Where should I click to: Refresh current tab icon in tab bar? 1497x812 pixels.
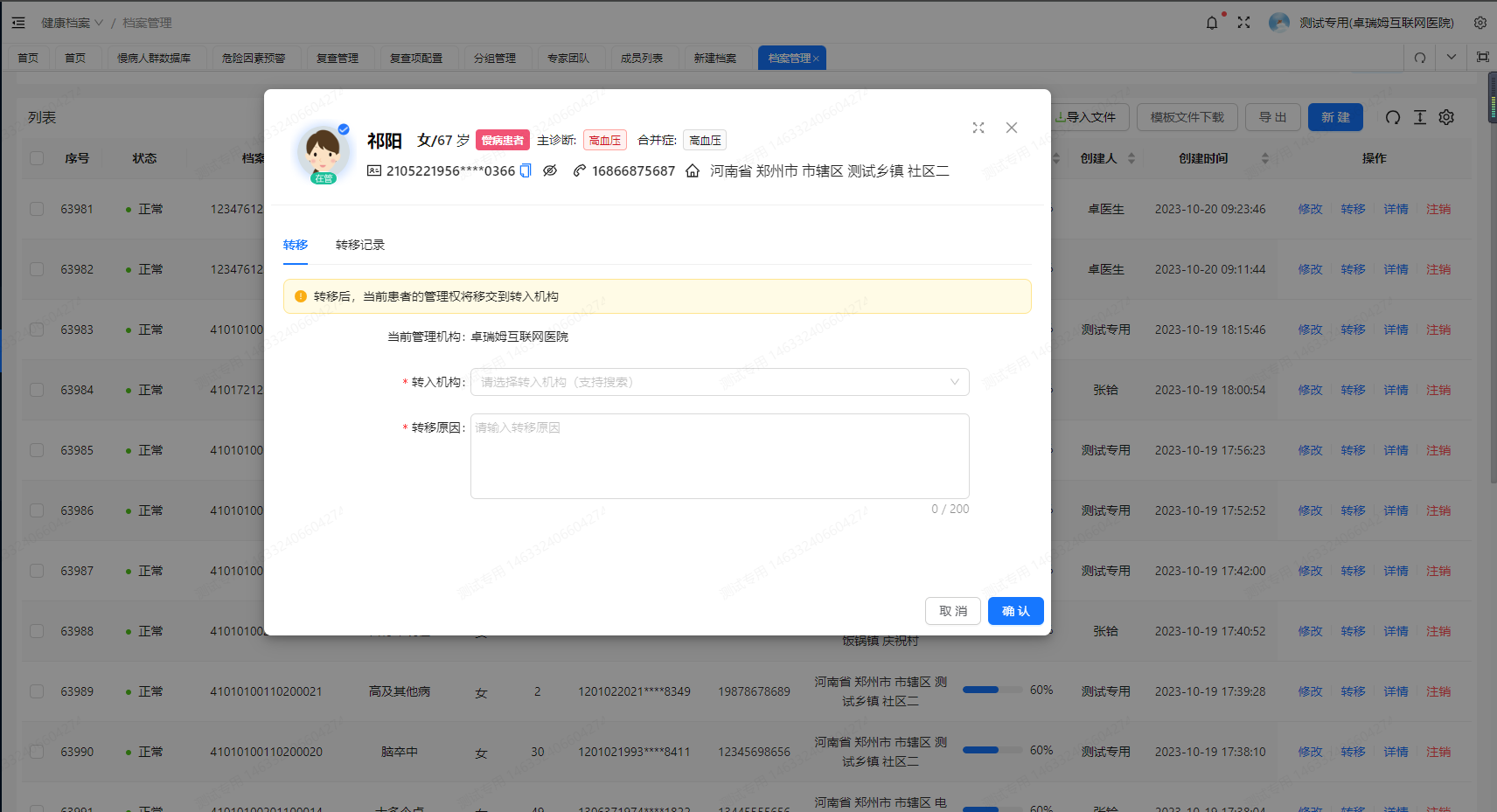1420,58
